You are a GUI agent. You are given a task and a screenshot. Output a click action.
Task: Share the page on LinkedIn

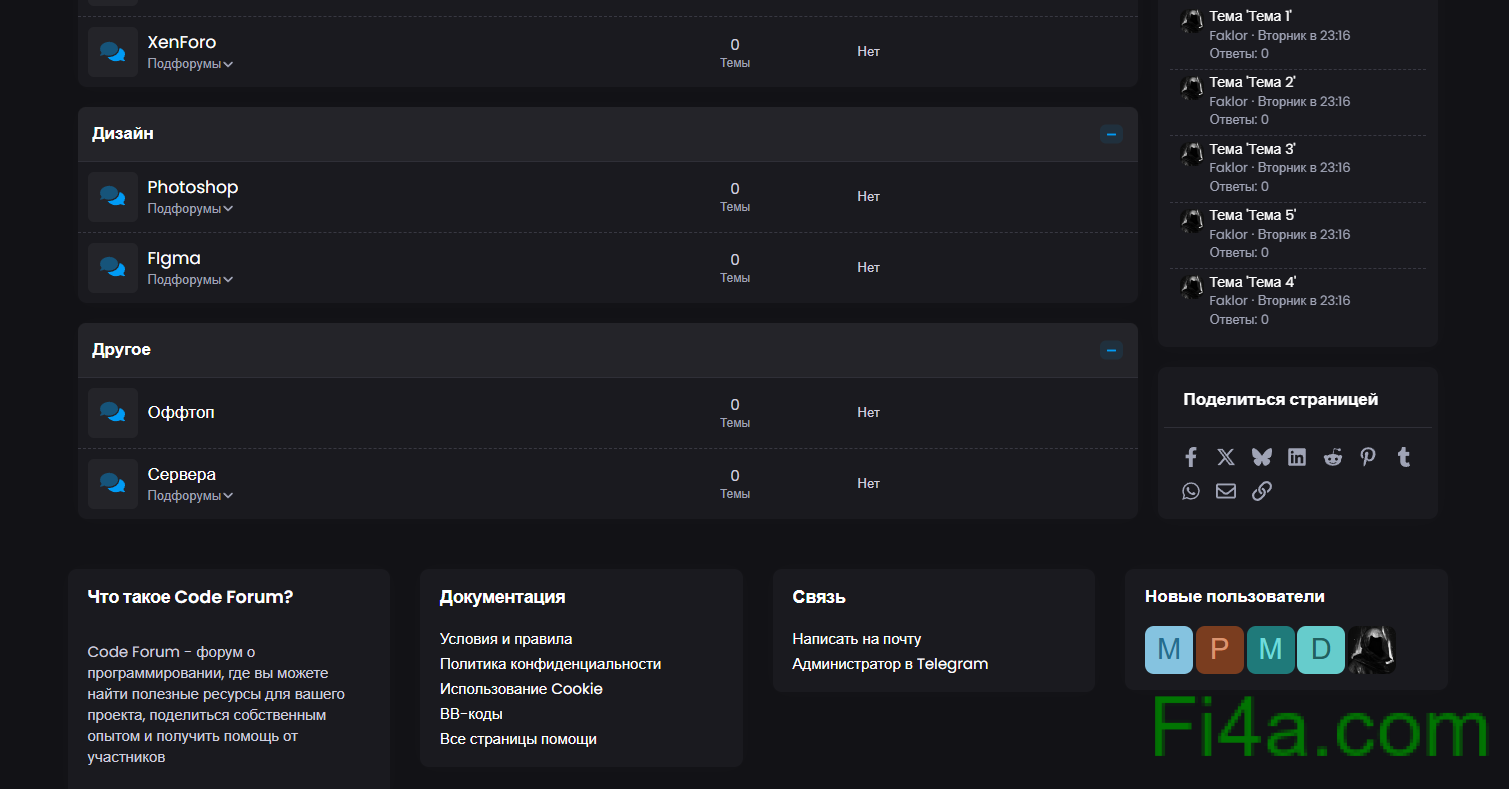1297,457
